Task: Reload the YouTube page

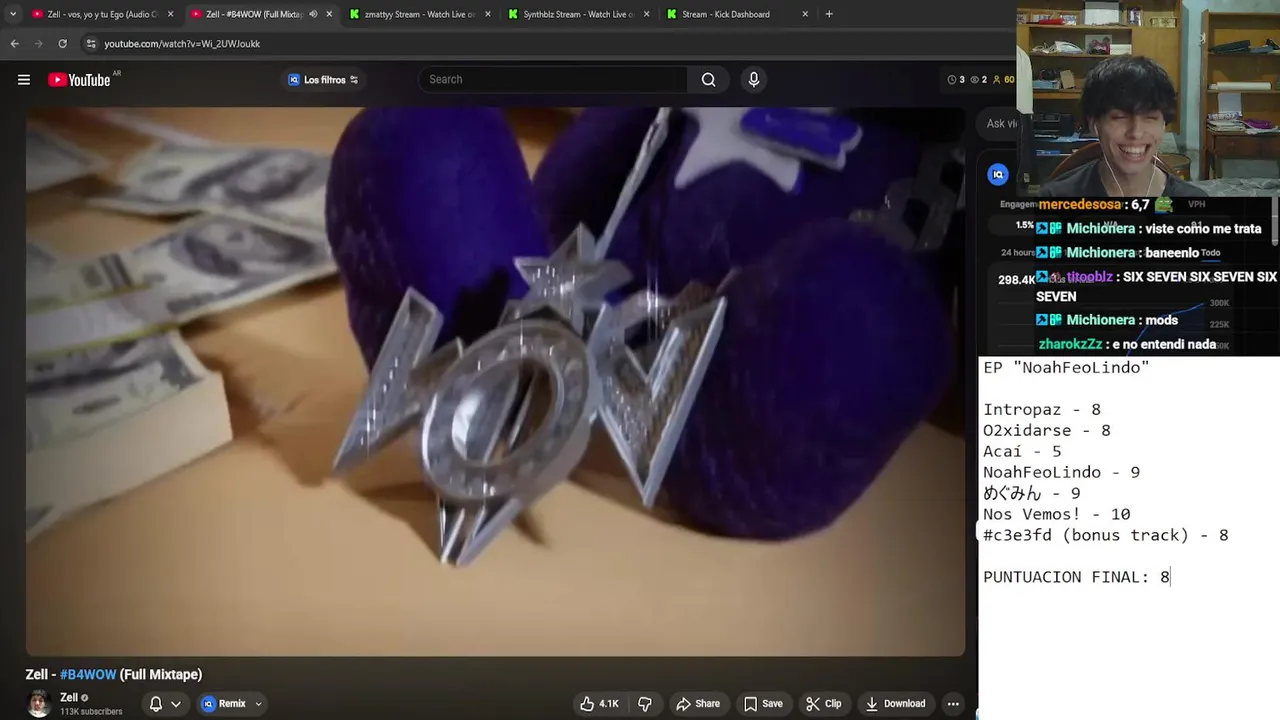Action: [x=62, y=44]
